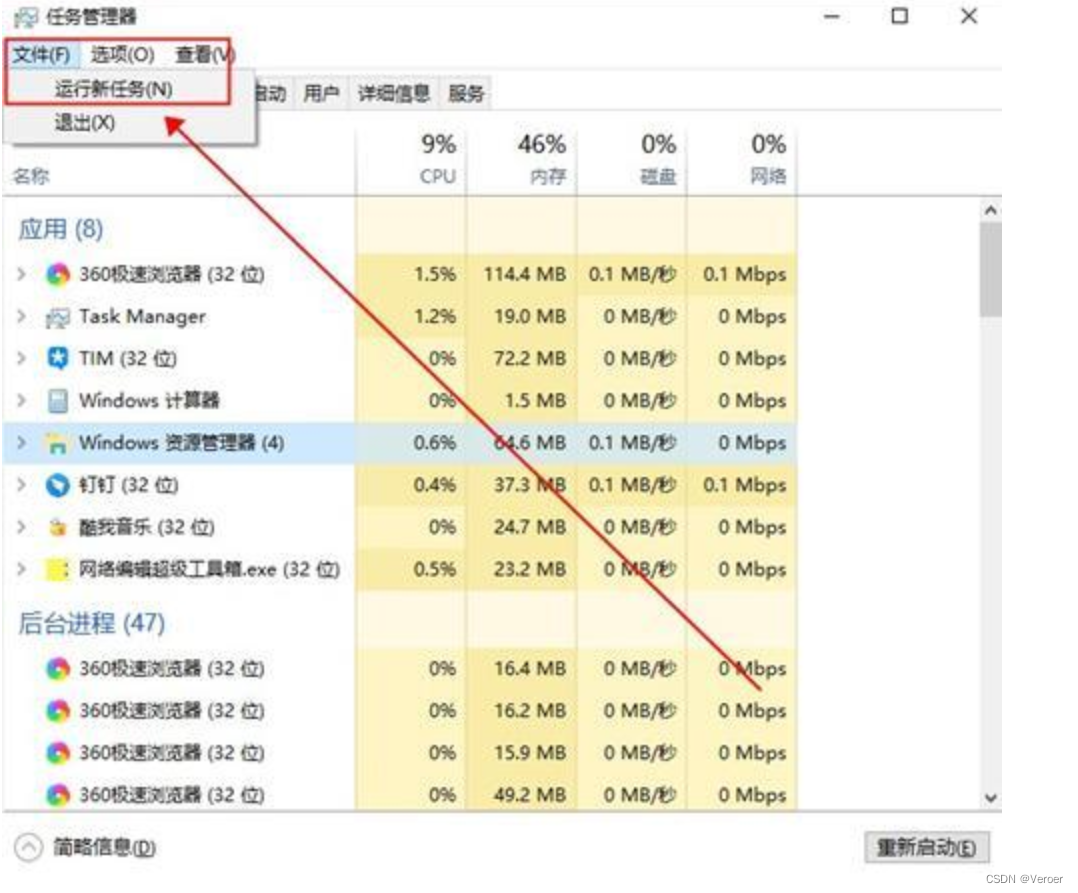Click the 1.5 MB value for Windows 计算器
Image resolution: width=1078 pixels, height=893 pixels.
tap(536, 400)
